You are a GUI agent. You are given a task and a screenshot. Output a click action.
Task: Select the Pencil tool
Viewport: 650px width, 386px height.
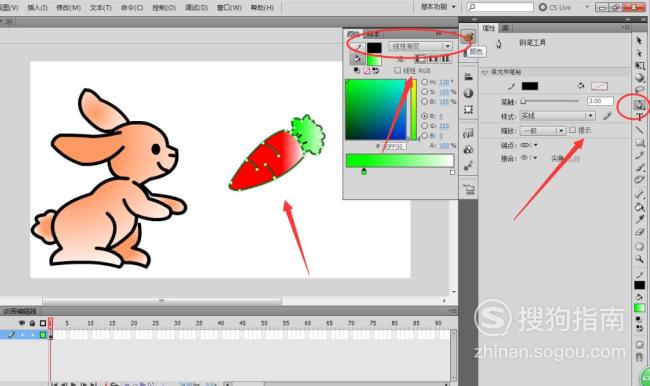(x=639, y=155)
